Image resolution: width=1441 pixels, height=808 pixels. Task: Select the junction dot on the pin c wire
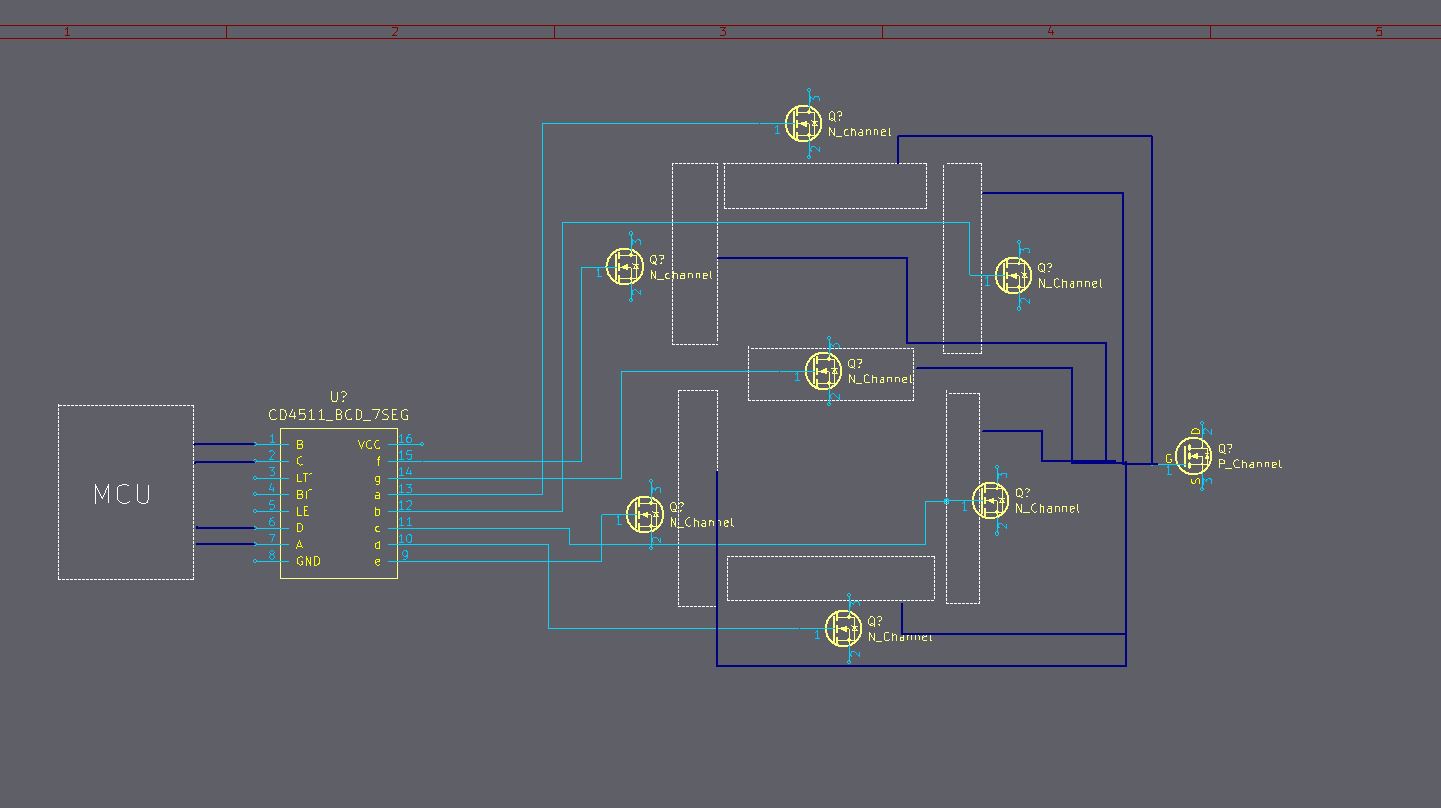pos(947,501)
